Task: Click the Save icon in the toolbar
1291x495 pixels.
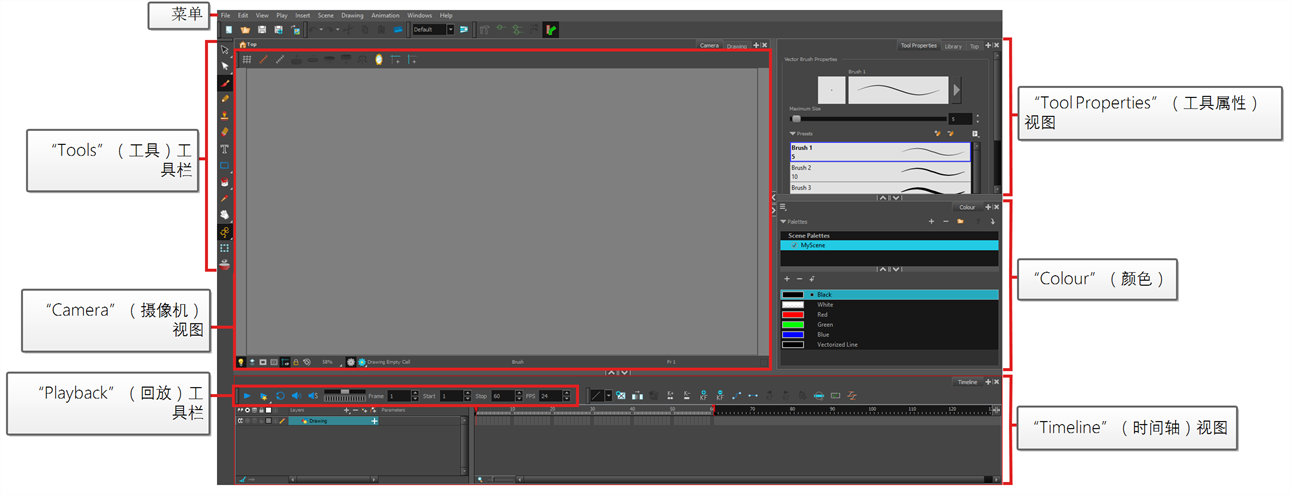Action: coord(262,30)
